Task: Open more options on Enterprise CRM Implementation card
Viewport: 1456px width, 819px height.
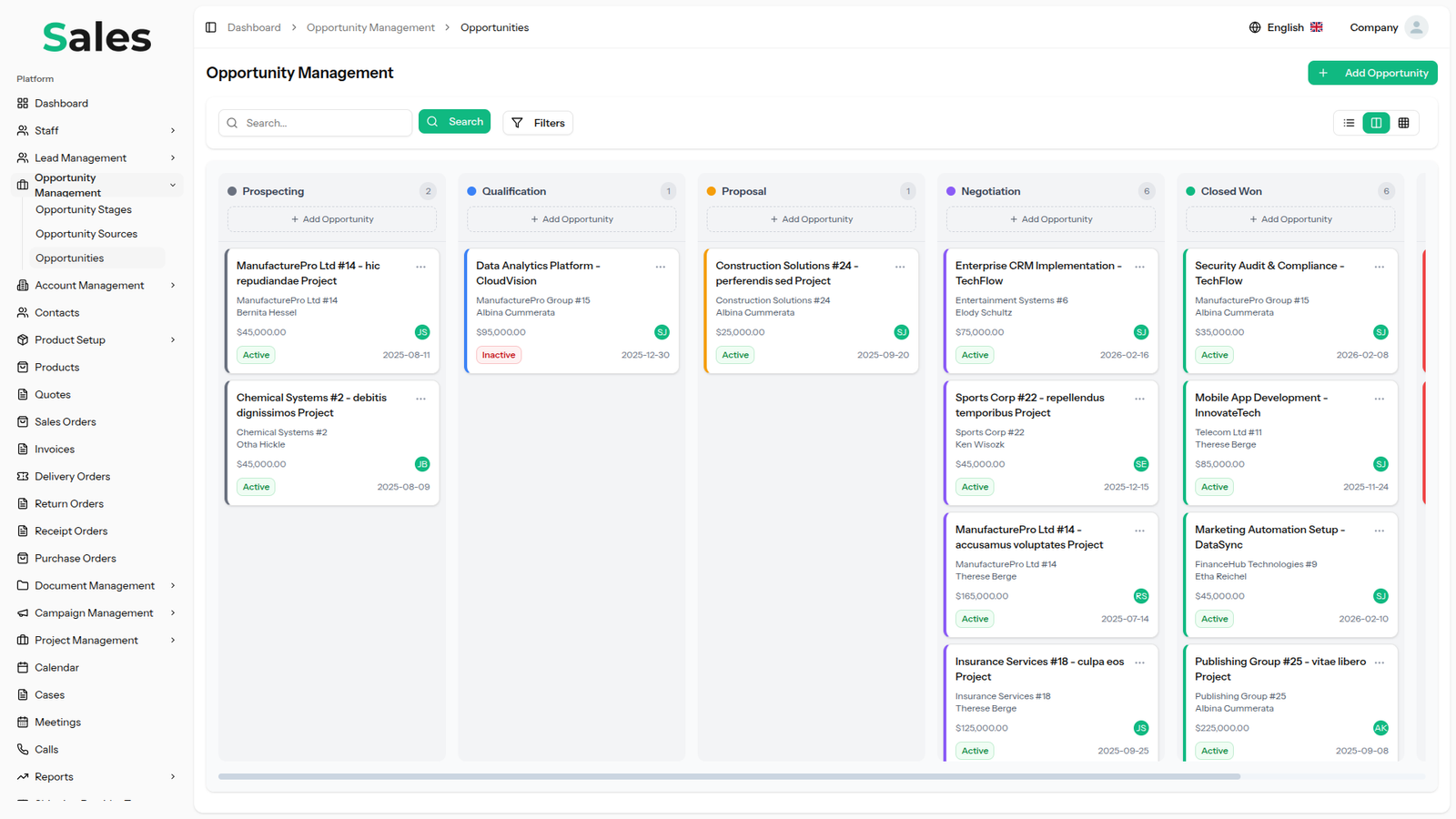Action: click(x=1139, y=267)
